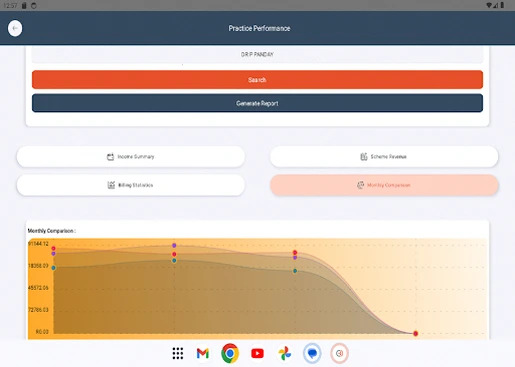Image resolution: width=515 pixels, height=367 pixels.
Task: Click the teal point in first month column
Action: (53, 268)
